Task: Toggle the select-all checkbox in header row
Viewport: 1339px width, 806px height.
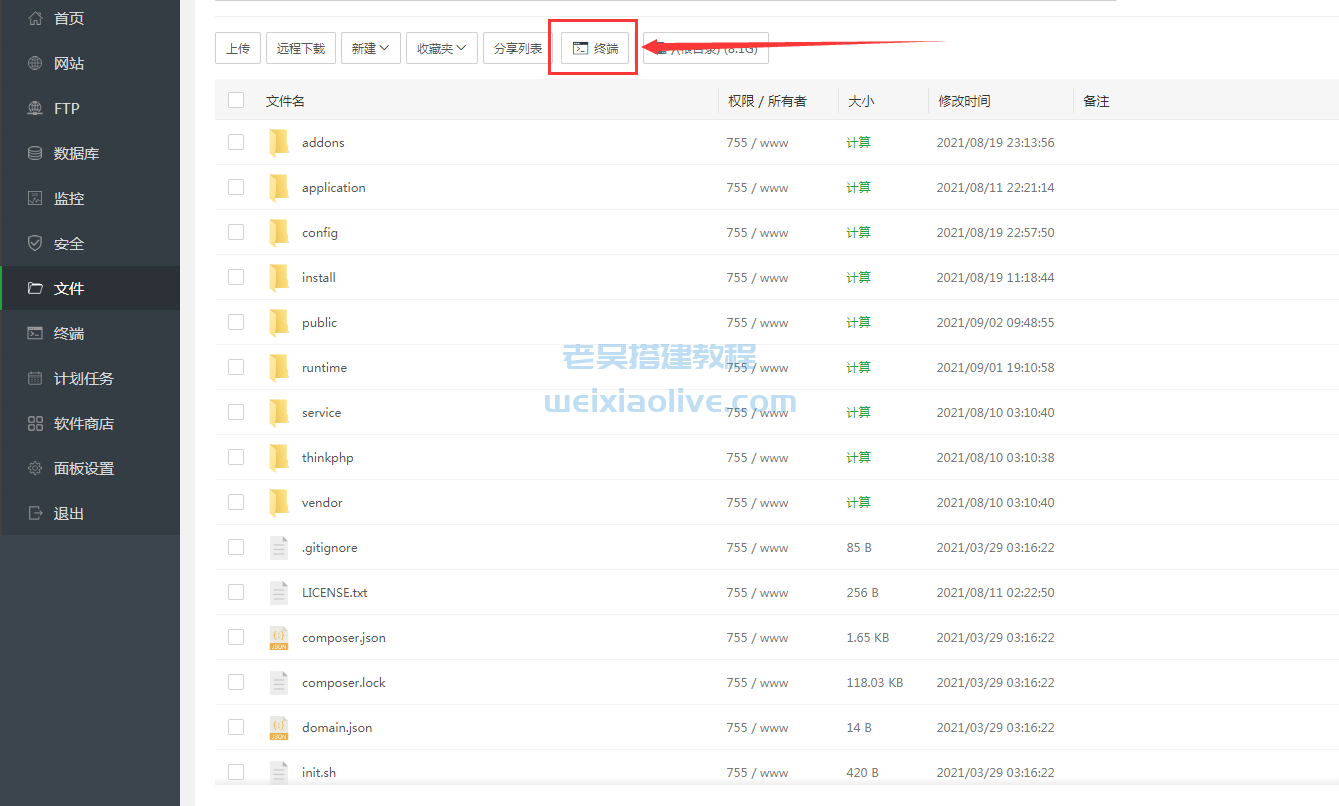Action: pos(236,100)
